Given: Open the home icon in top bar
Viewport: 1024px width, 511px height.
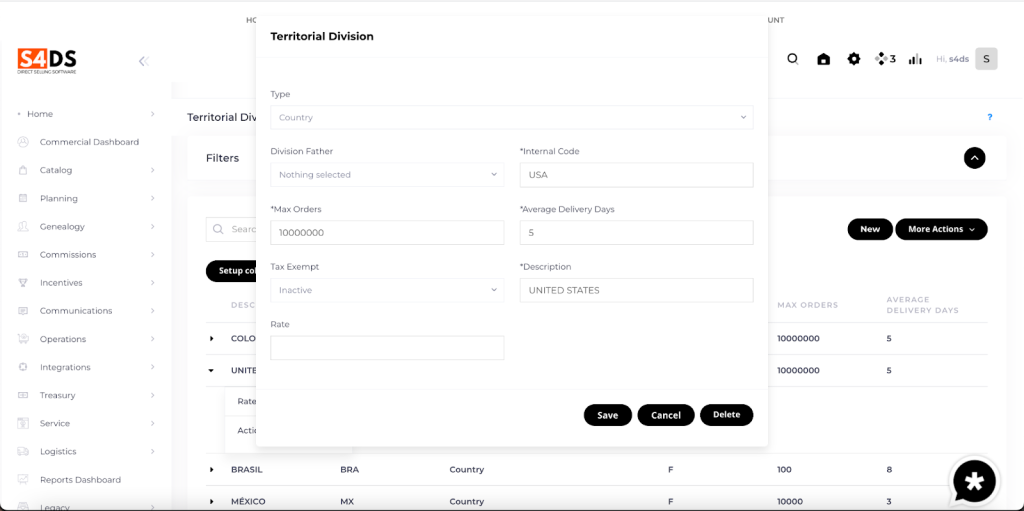Looking at the screenshot, I should pyautogui.click(x=823, y=59).
